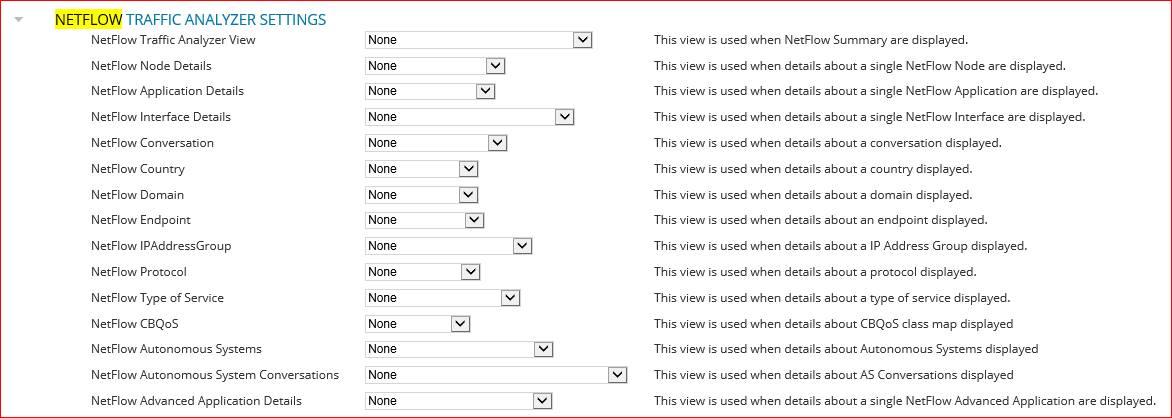The image size is (1172, 418).
Task: Click the NetFlow Traffic Analyzer Settings heading
Action: point(191,19)
